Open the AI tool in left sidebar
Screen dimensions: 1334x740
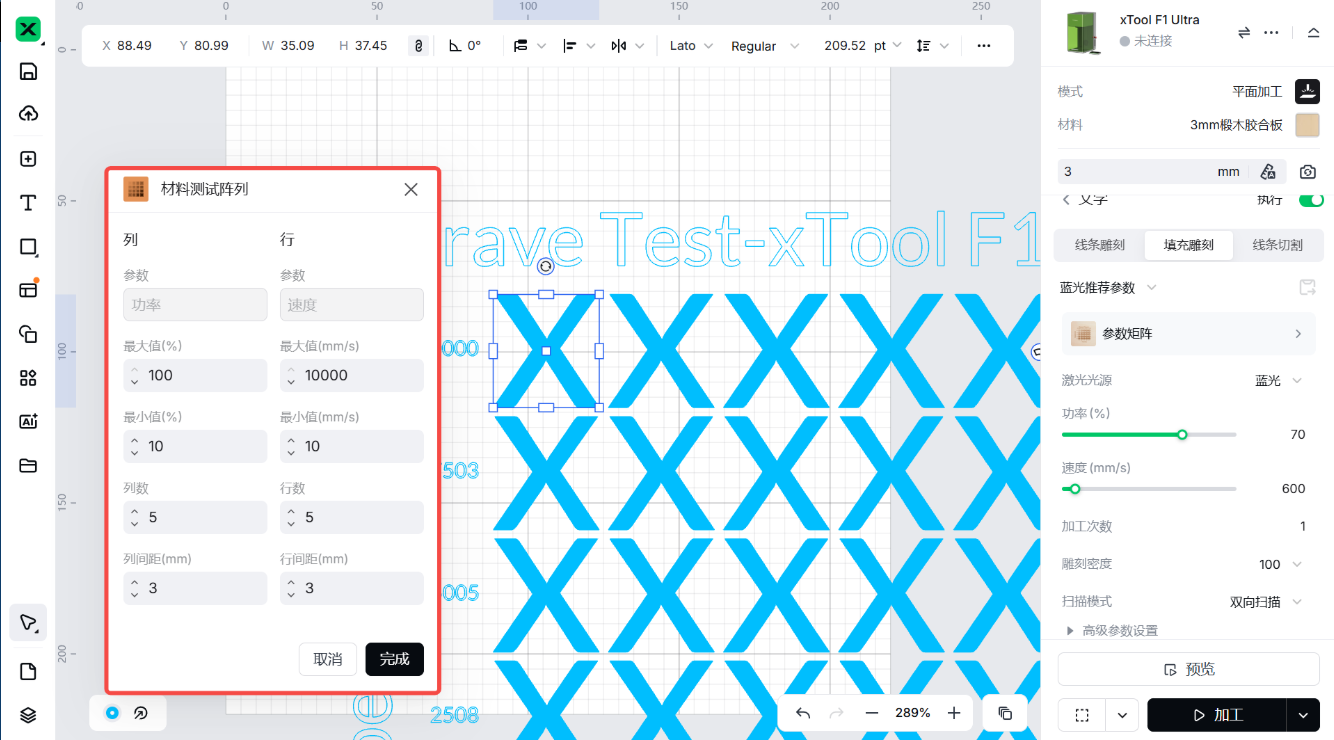[x=28, y=421]
